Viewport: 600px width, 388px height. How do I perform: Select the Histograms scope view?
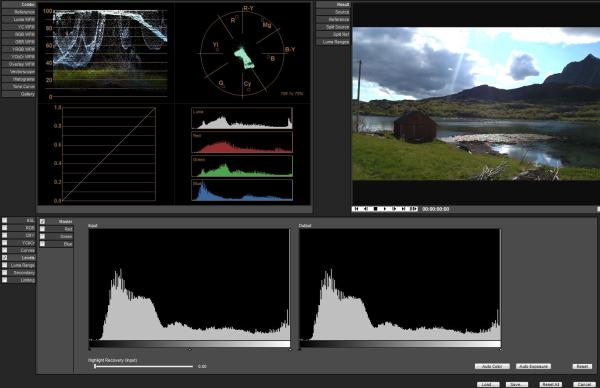click(x=19, y=79)
